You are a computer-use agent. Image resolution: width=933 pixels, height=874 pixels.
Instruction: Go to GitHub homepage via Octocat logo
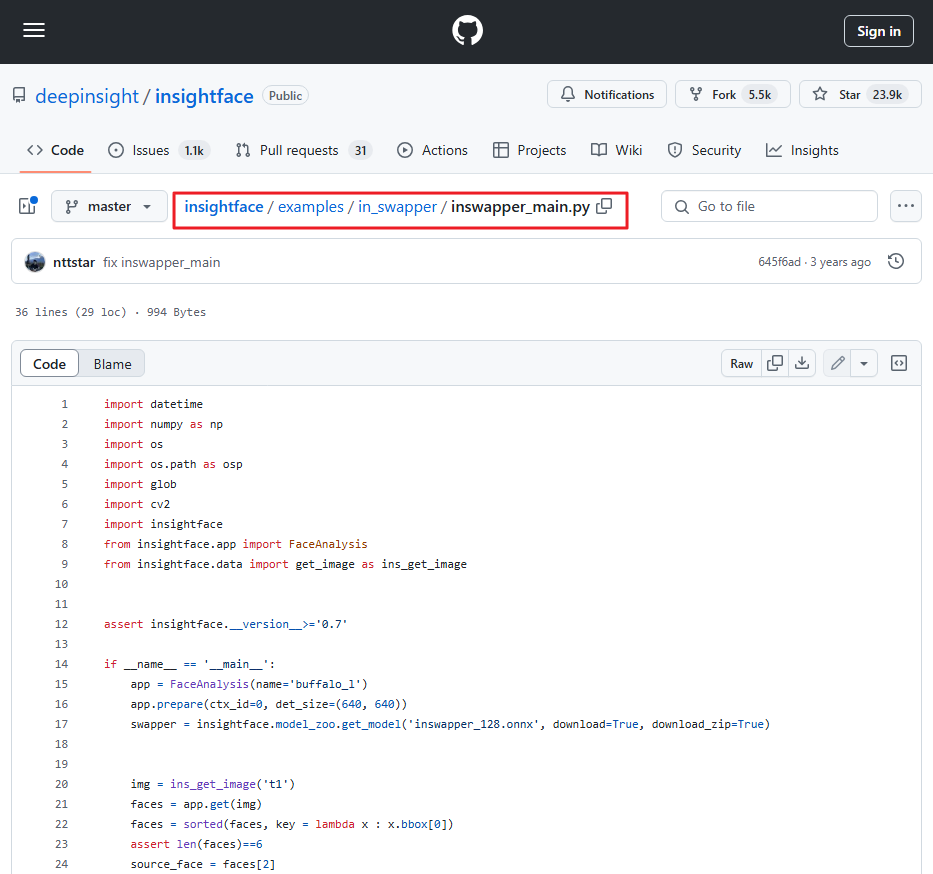(467, 30)
